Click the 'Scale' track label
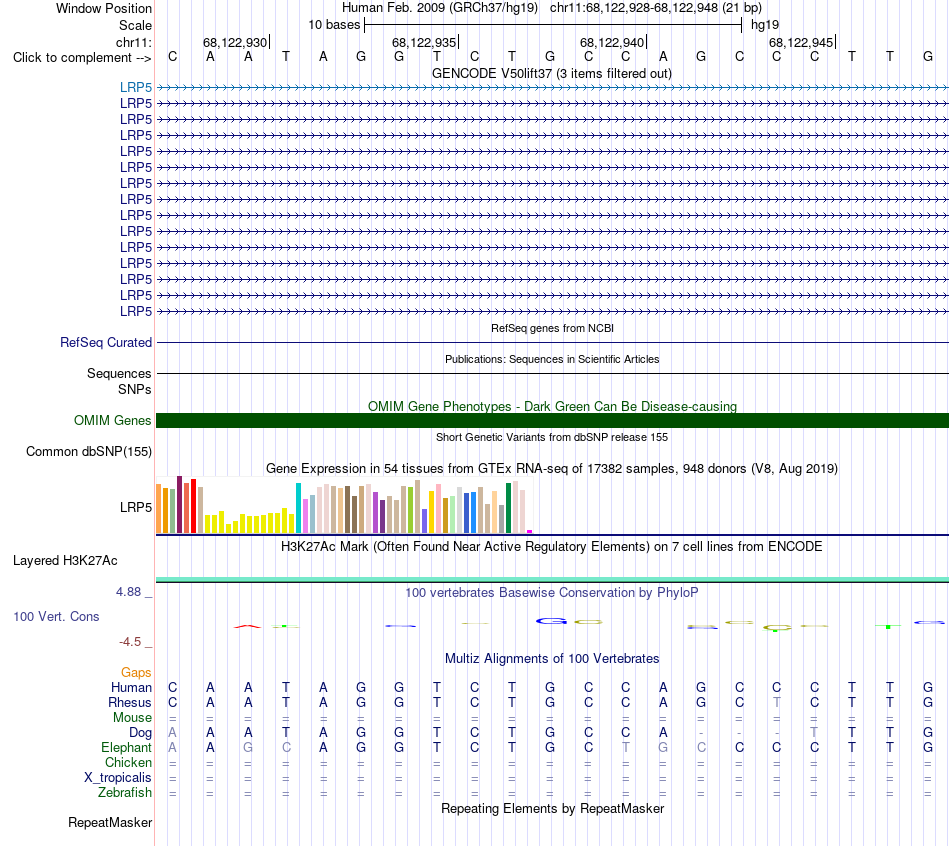Viewport: 950px width, 846px height. [x=135, y=25]
